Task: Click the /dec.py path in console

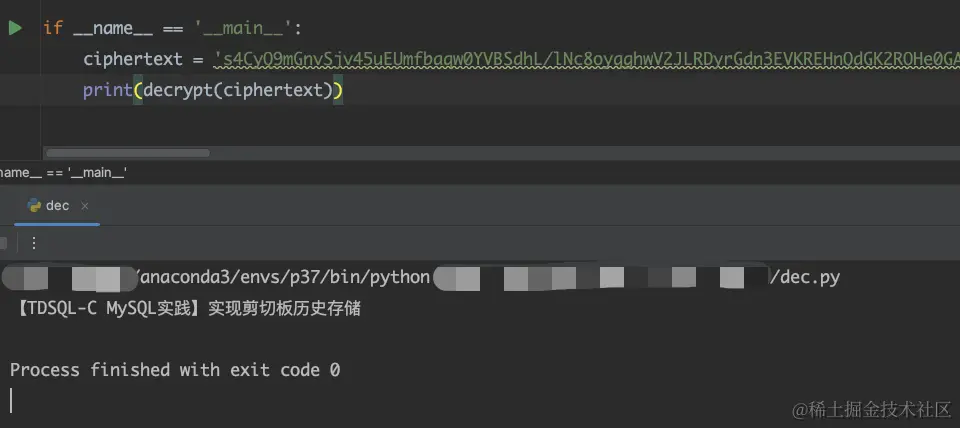Action: [805, 277]
